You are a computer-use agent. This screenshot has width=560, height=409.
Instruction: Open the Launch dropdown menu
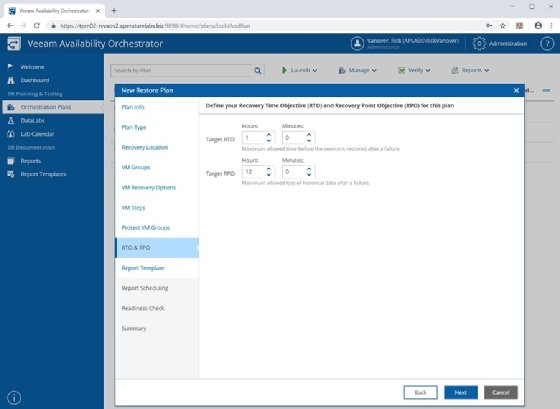point(299,70)
